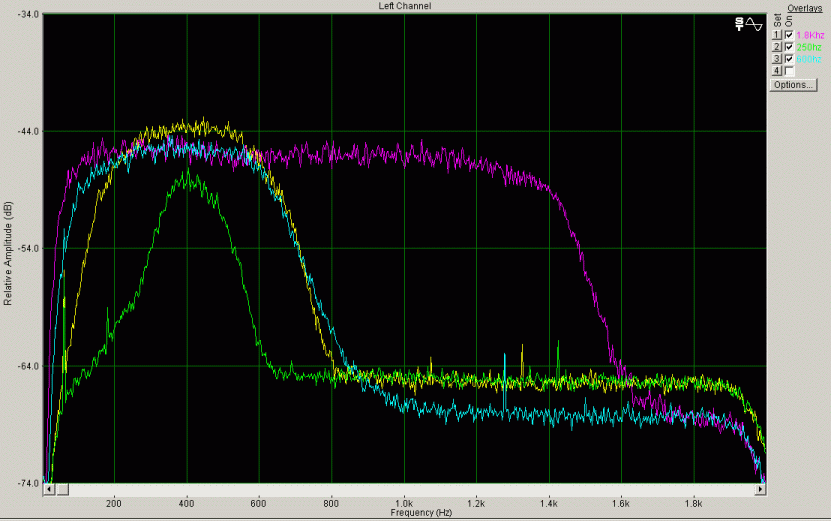
Task: Click the green 250hz overlay label
Action: 808,47
